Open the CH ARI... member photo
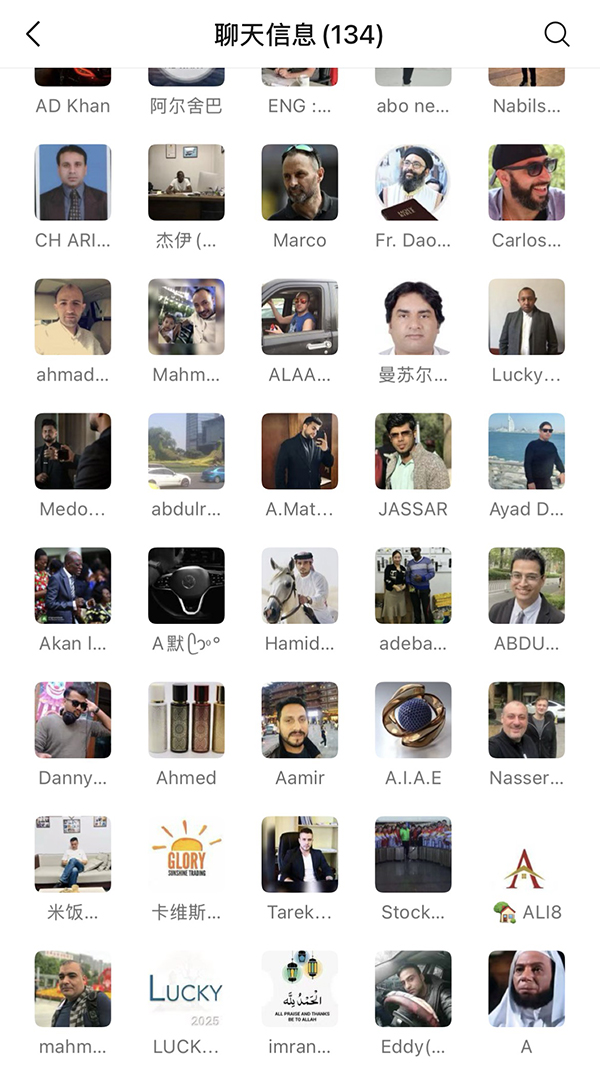The image size is (600, 1081). [x=72, y=182]
